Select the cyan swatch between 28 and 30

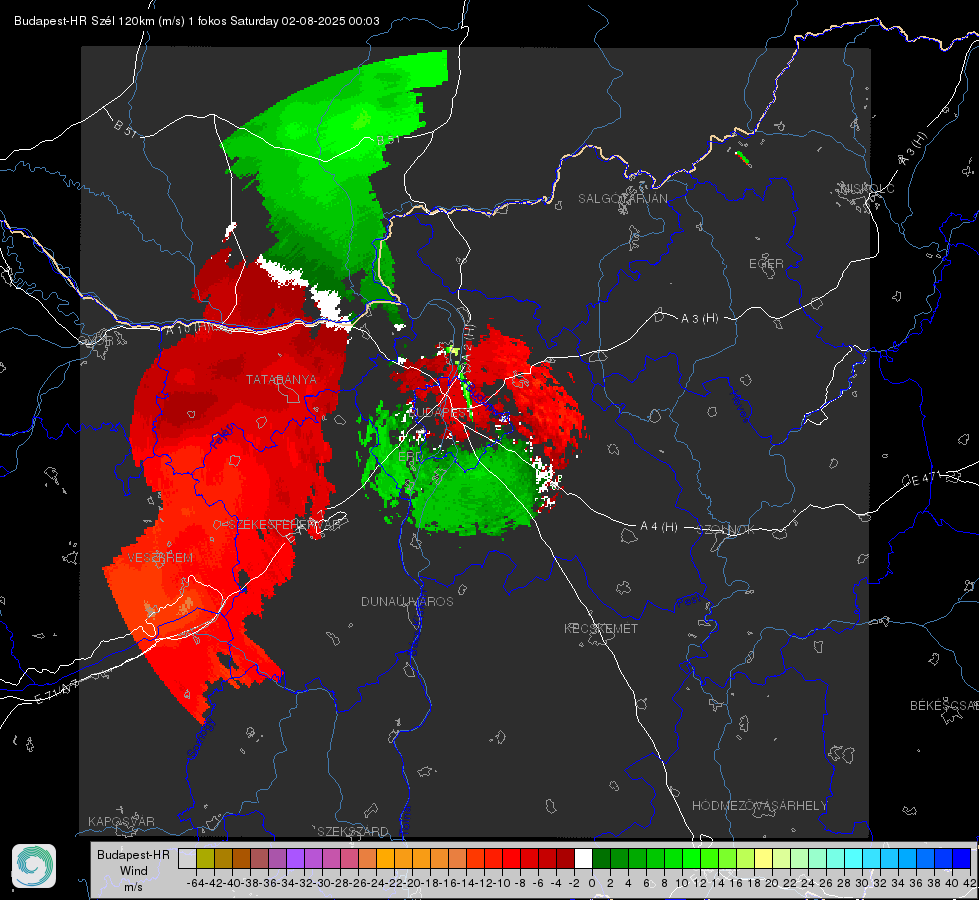(x=853, y=859)
